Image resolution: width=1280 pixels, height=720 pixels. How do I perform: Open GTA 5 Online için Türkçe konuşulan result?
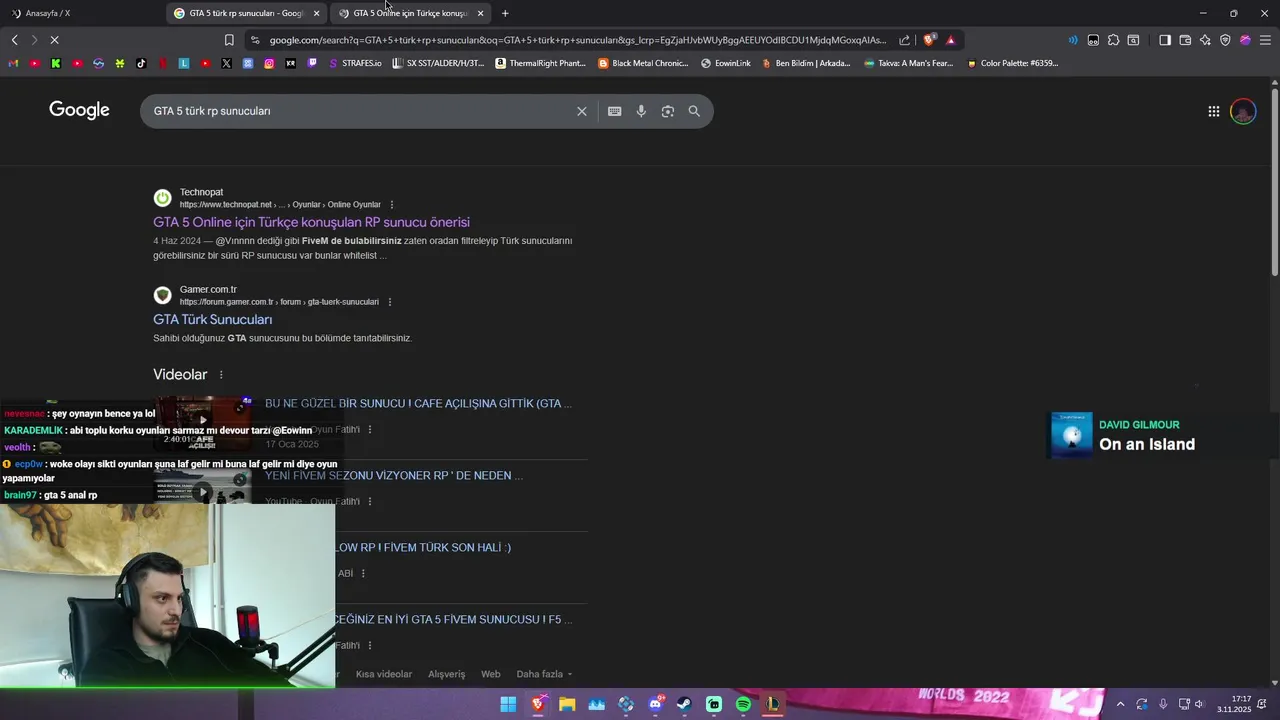[311, 222]
